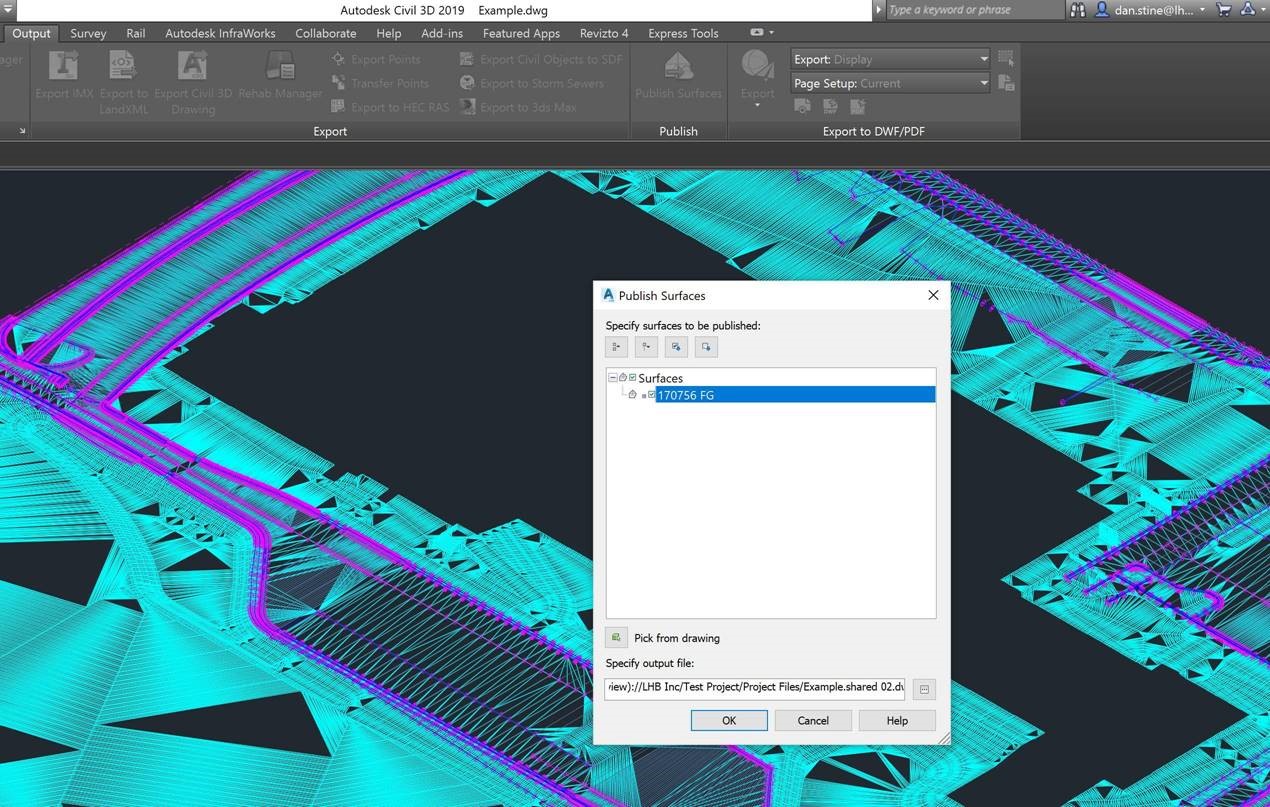Image resolution: width=1270 pixels, height=807 pixels.
Task: Click the Export Points icon
Action: [339, 59]
